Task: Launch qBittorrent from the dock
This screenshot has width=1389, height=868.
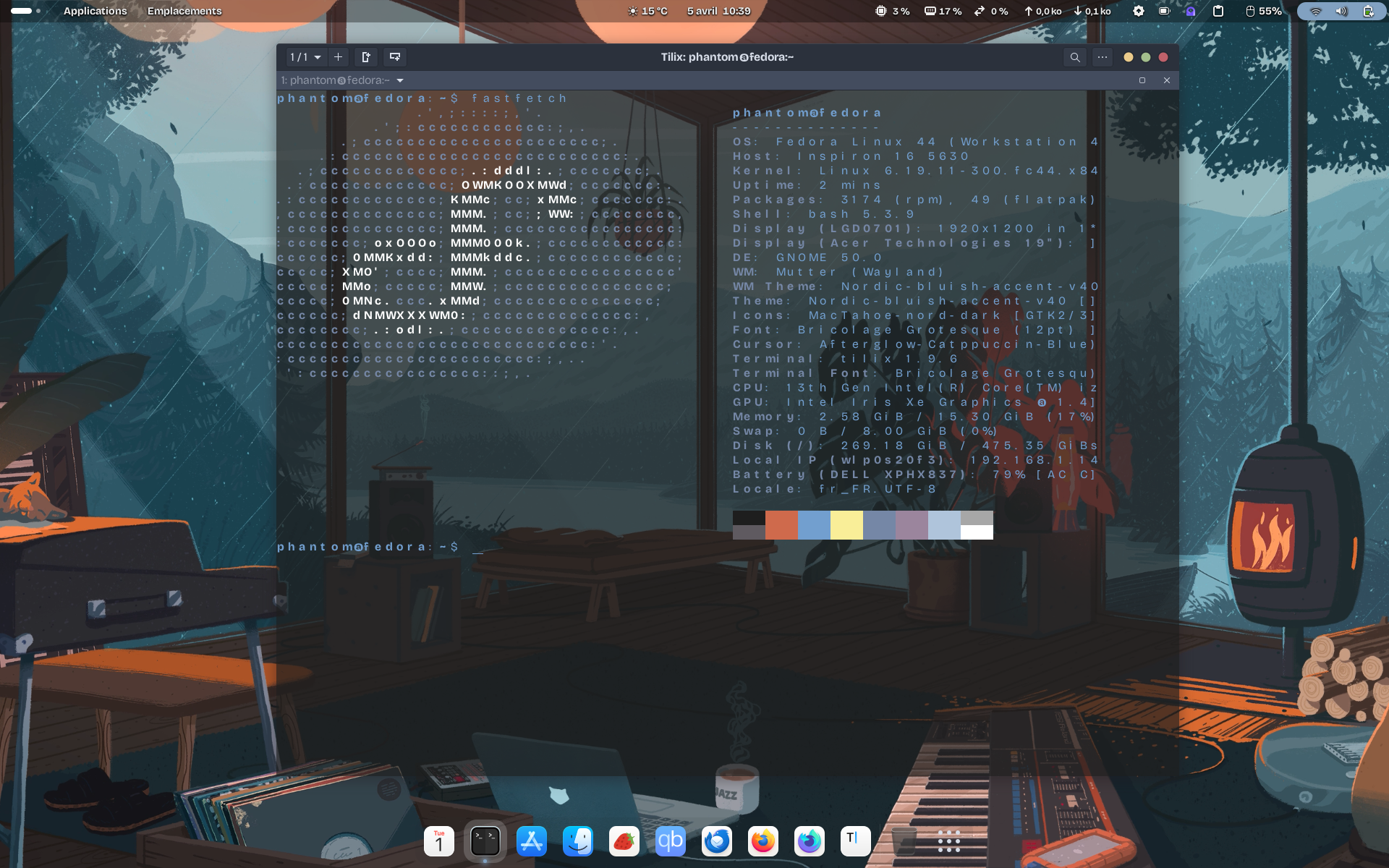Action: (671, 841)
